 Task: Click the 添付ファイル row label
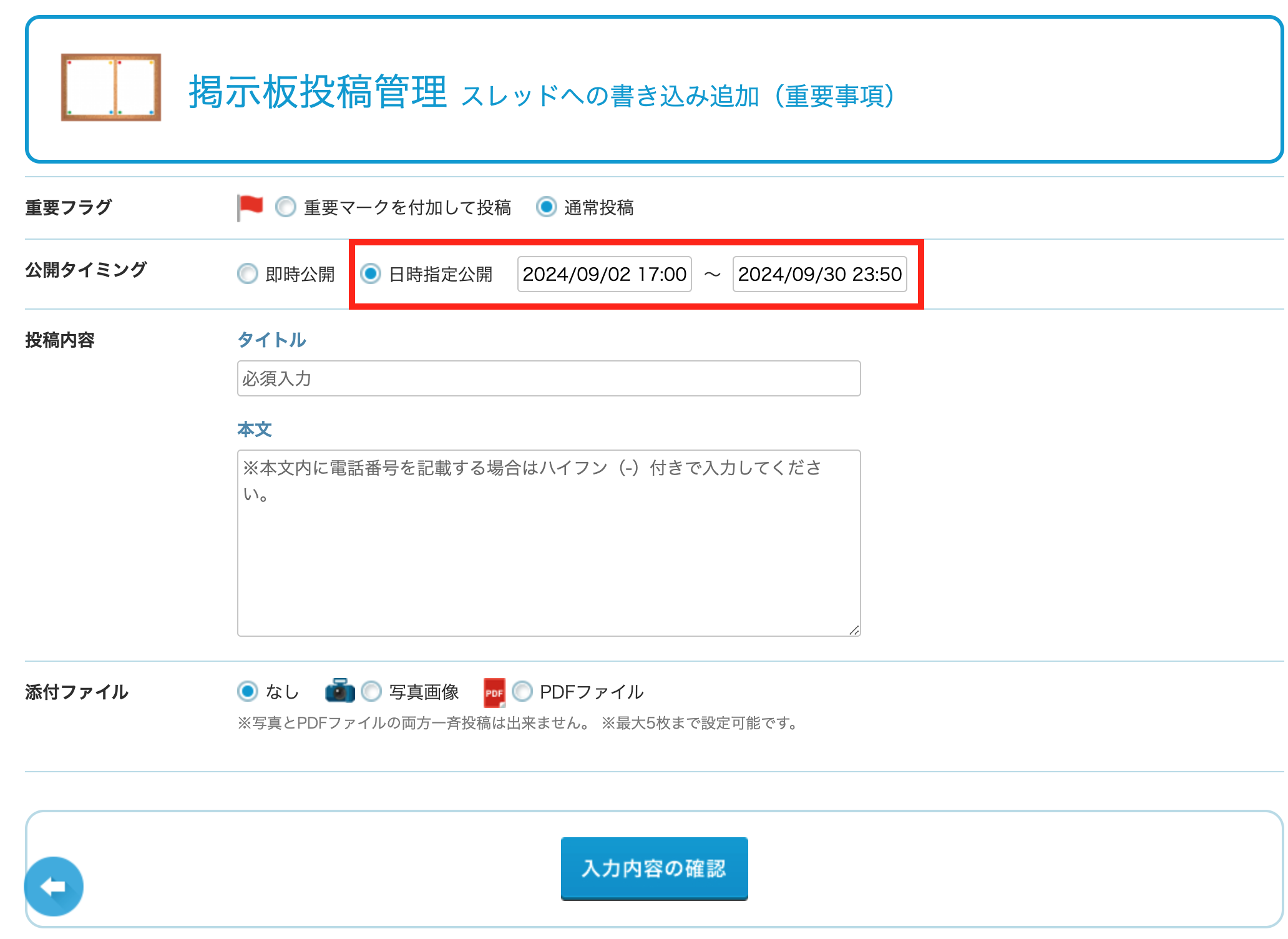click(x=77, y=692)
